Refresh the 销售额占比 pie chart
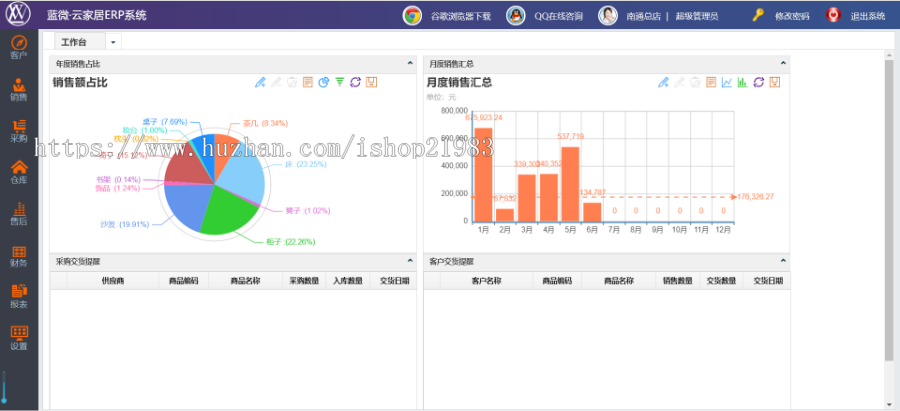Screen dimensions: 900x411 (x=355, y=82)
